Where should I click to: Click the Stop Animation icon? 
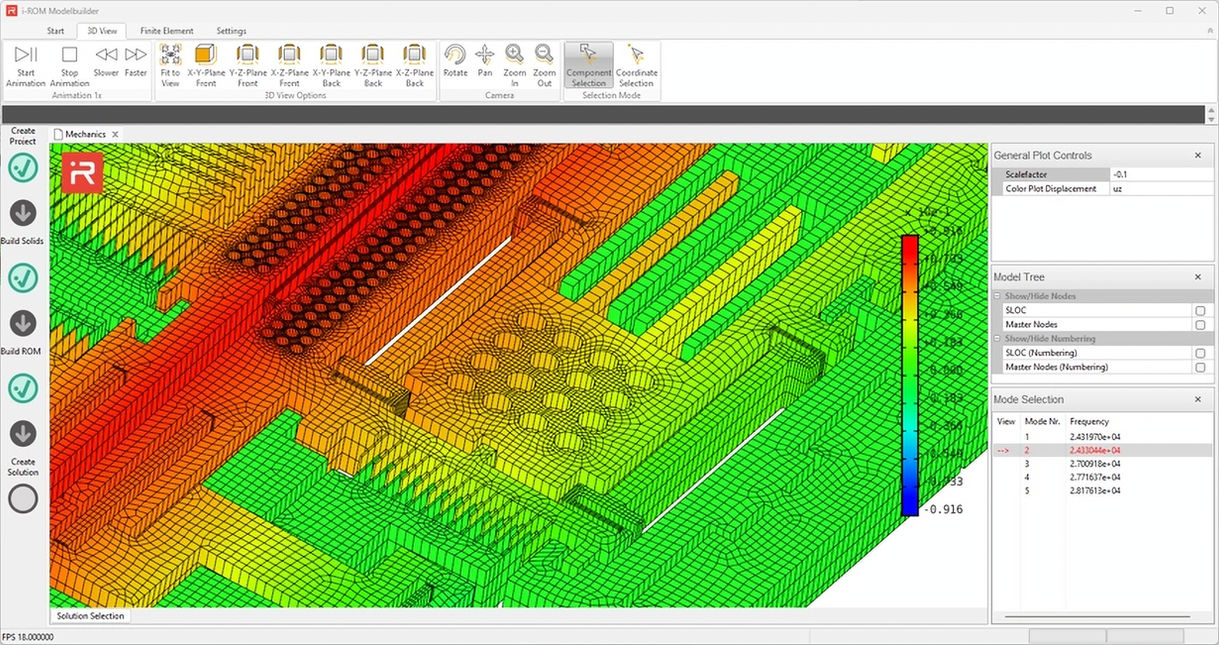(x=69, y=54)
